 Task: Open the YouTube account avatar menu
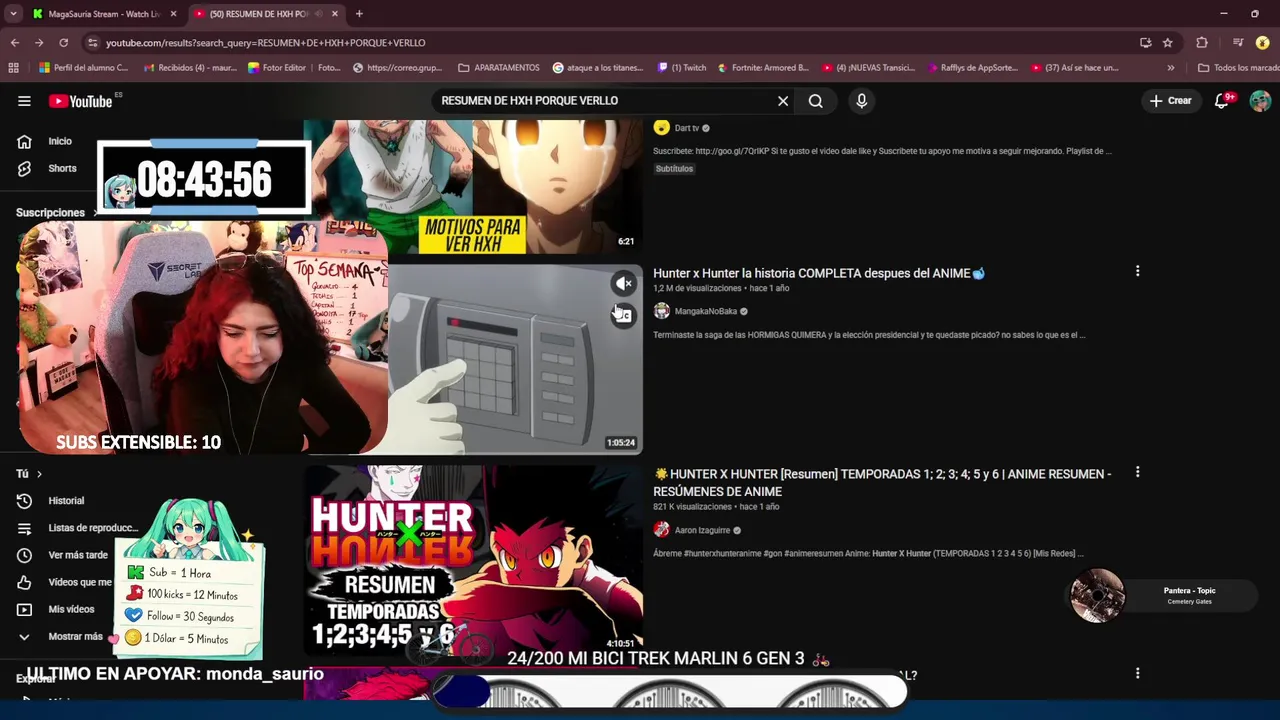[1260, 101]
